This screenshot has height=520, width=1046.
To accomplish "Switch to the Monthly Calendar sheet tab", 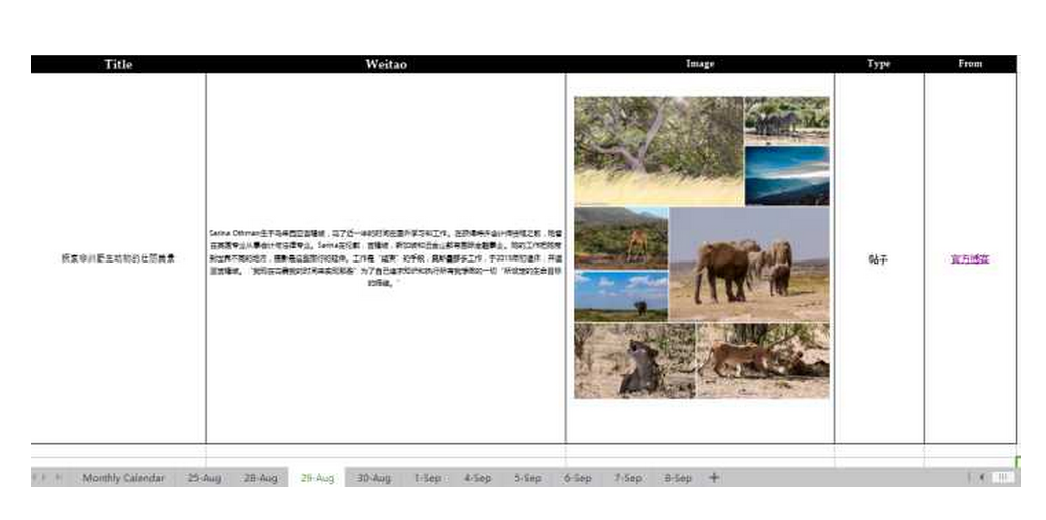I will point(123,478).
